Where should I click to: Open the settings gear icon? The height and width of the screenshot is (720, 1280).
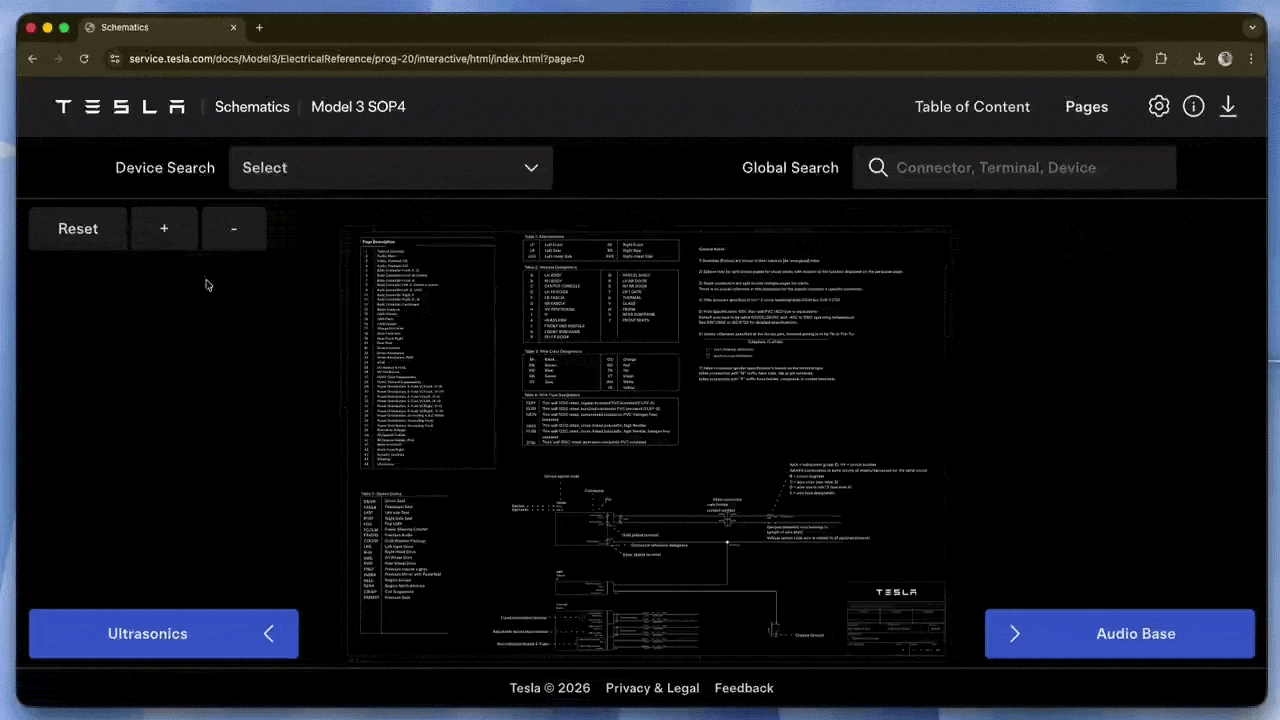coord(1158,107)
